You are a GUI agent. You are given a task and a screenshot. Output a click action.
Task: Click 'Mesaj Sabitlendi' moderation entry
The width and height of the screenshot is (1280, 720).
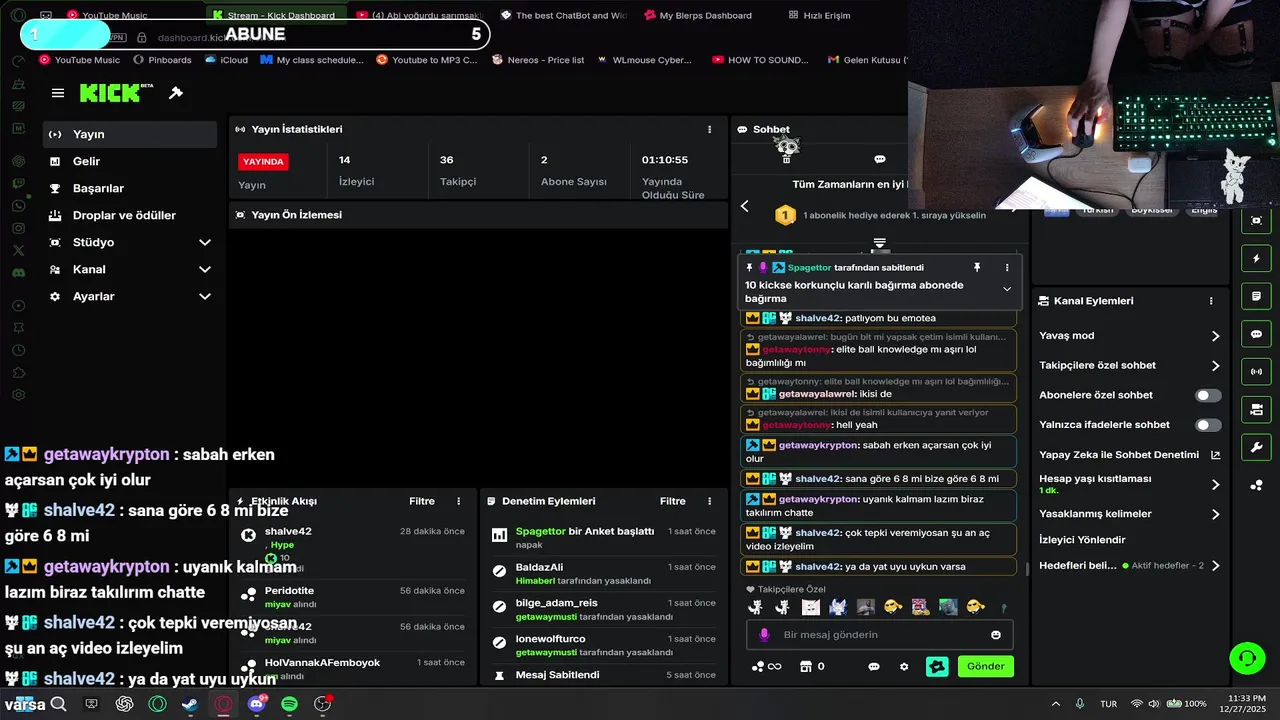557,675
